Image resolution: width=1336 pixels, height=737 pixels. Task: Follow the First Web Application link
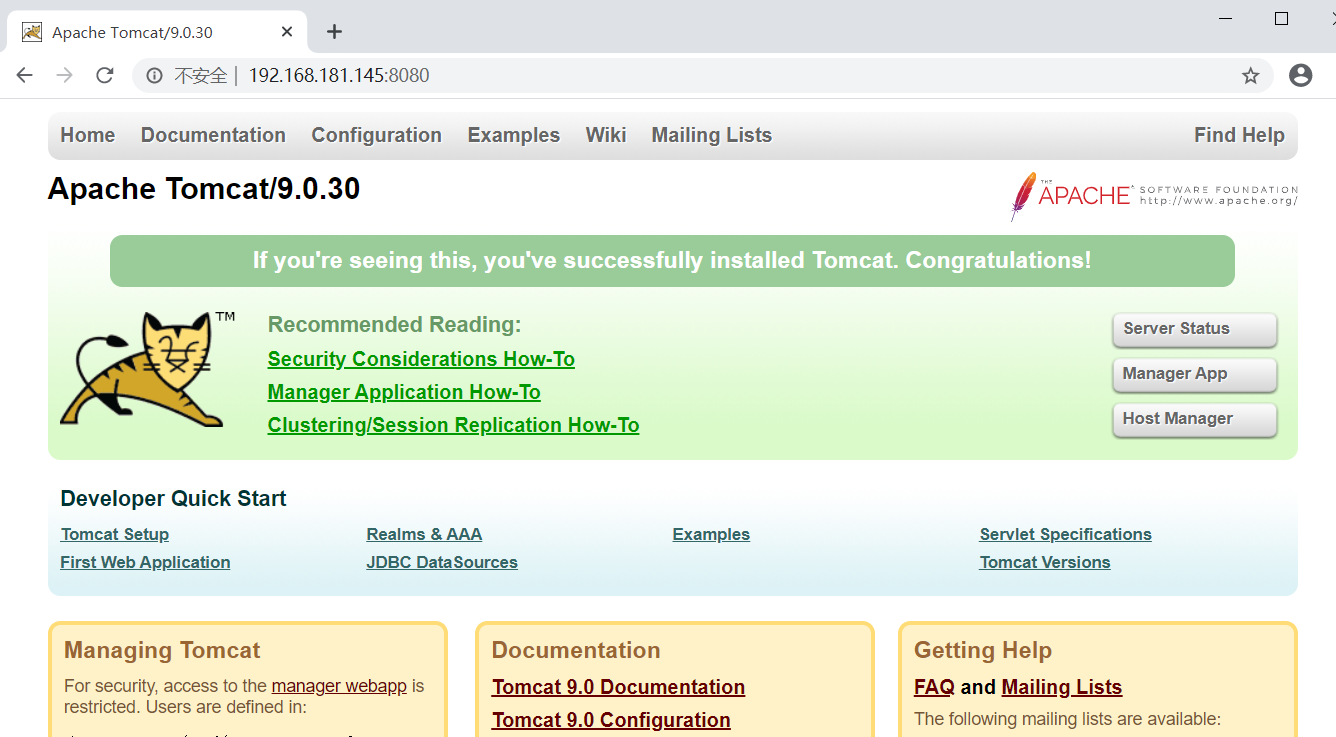145,562
